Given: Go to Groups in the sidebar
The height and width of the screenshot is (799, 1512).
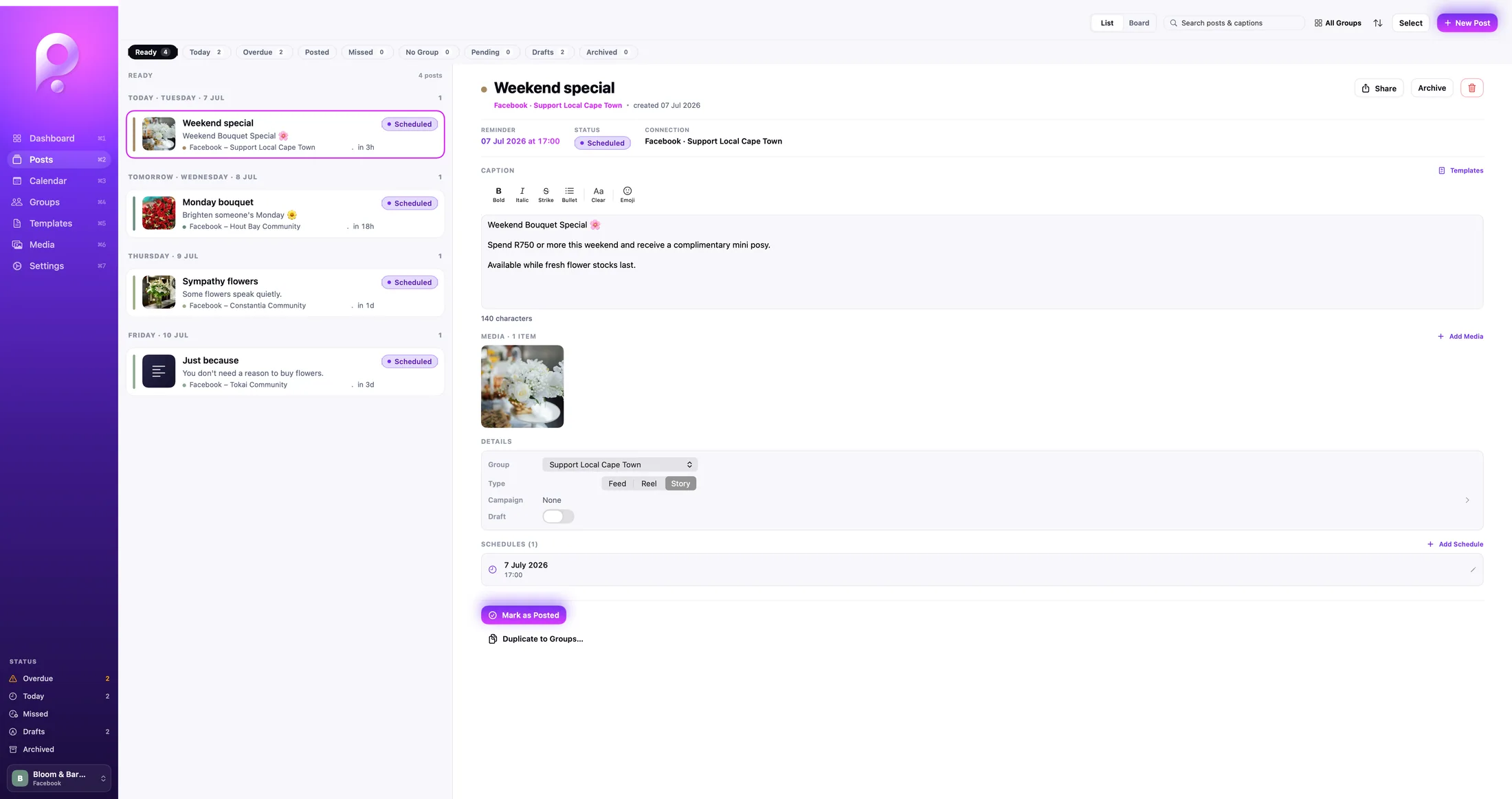Looking at the screenshot, I should click(x=59, y=202).
